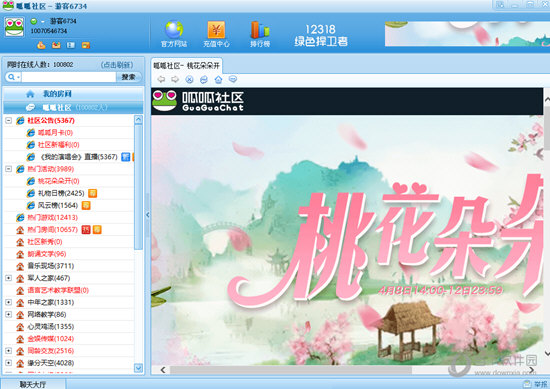Screen dimensions: 550x389
Task: Expand the 网络教学(86) tree node
Action: (9, 314)
